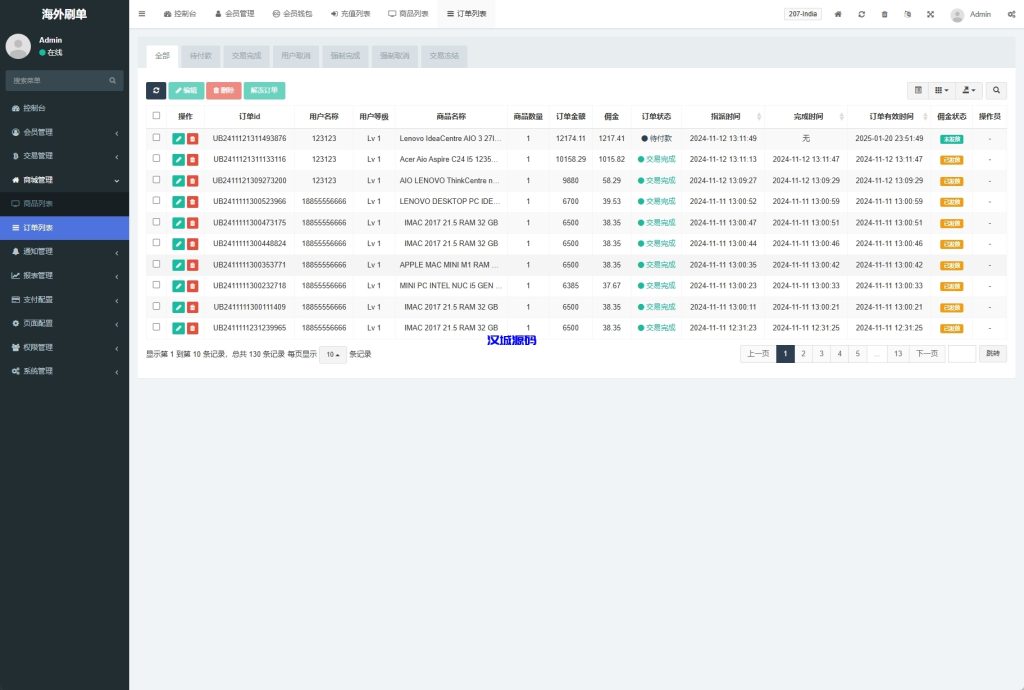Viewport: 1024px width, 690px height.
Task: Click the home icon in top bar
Action: coord(838,14)
